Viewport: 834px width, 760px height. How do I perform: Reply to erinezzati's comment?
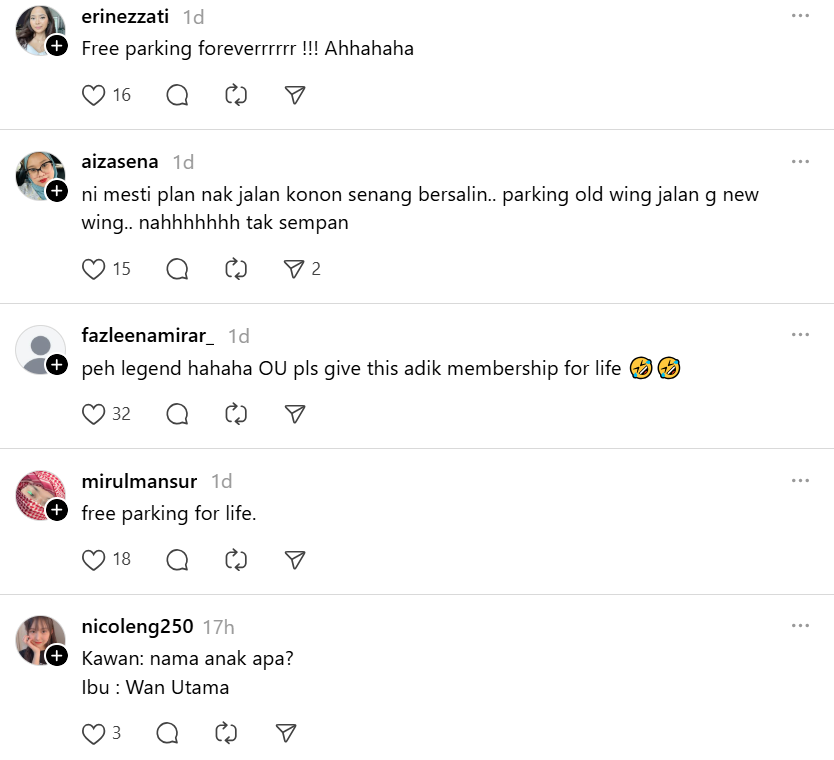(177, 95)
